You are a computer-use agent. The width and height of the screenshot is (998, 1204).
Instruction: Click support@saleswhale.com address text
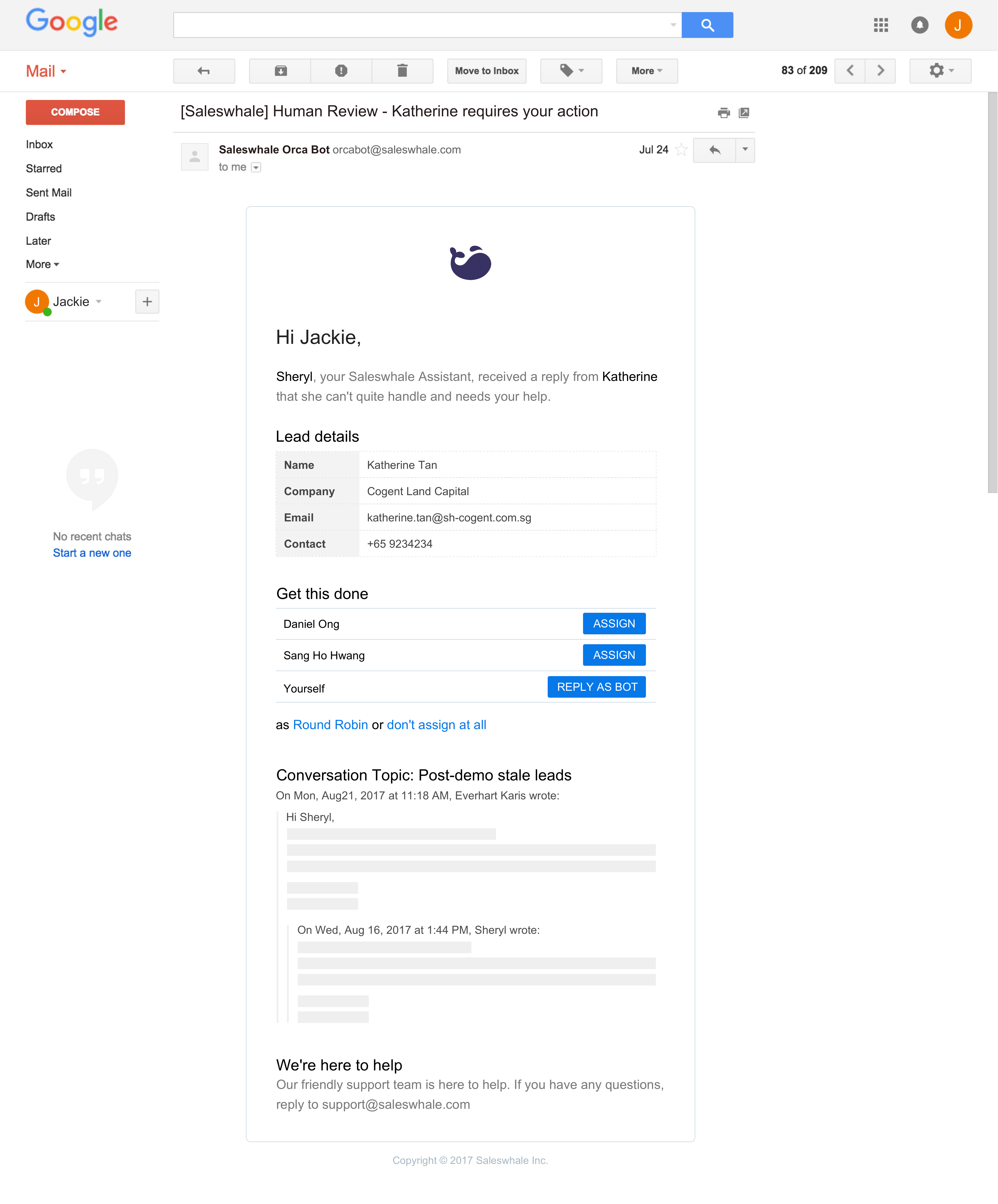point(396,1105)
